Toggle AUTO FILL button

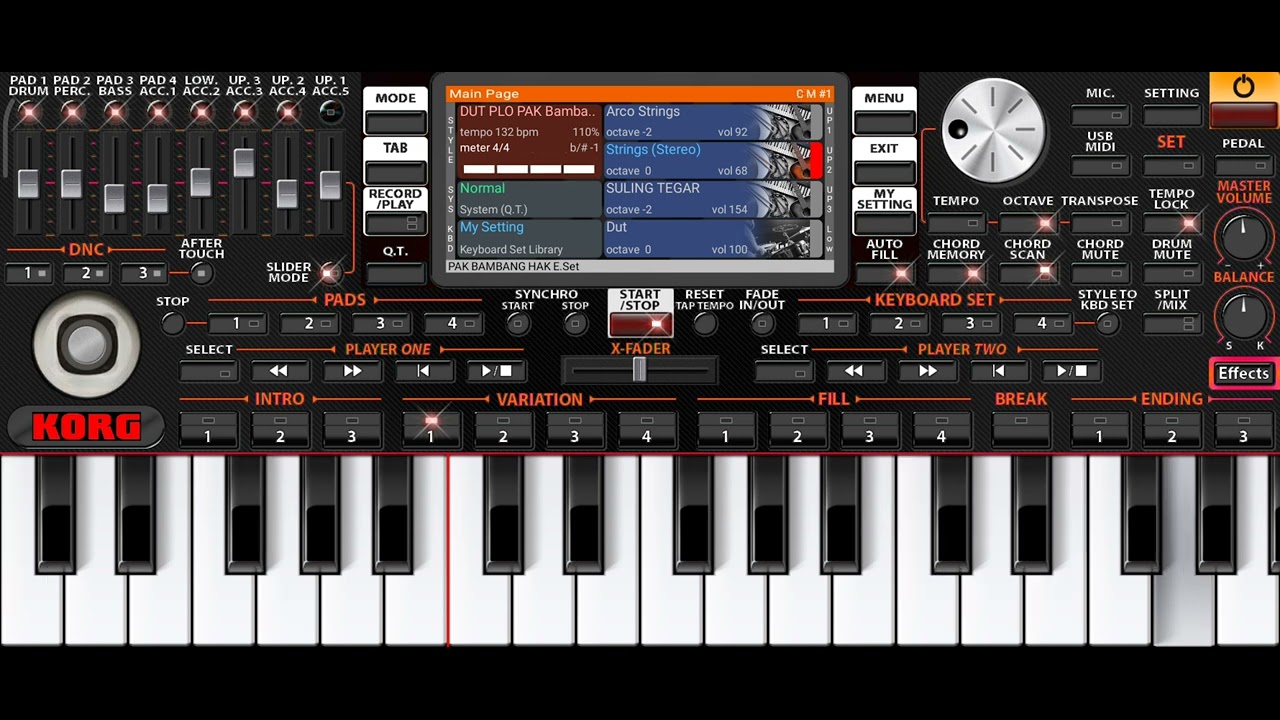[x=884, y=273]
